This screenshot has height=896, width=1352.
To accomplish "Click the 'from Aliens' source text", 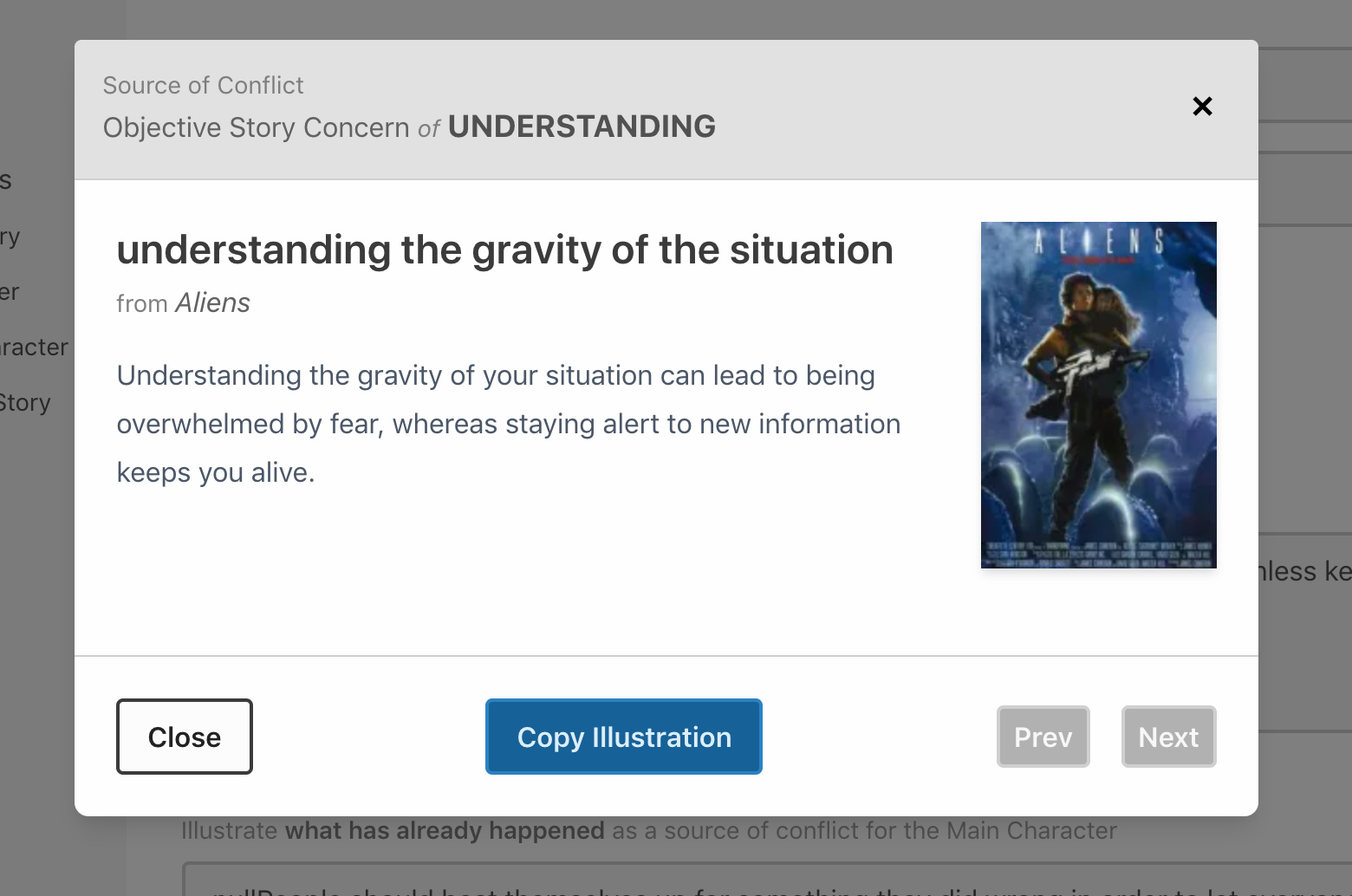I will [x=184, y=302].
